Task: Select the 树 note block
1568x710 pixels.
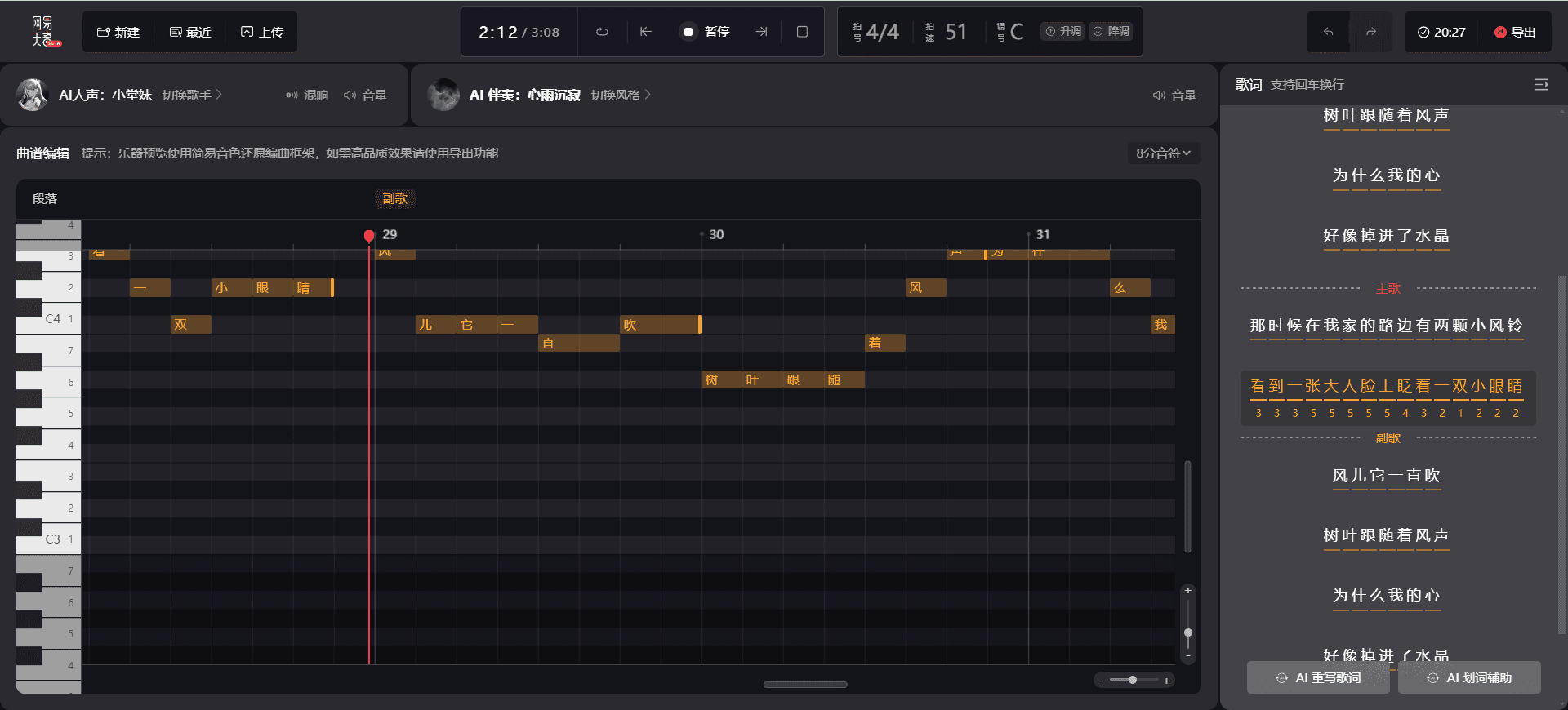Action: [x=722, y=380]
